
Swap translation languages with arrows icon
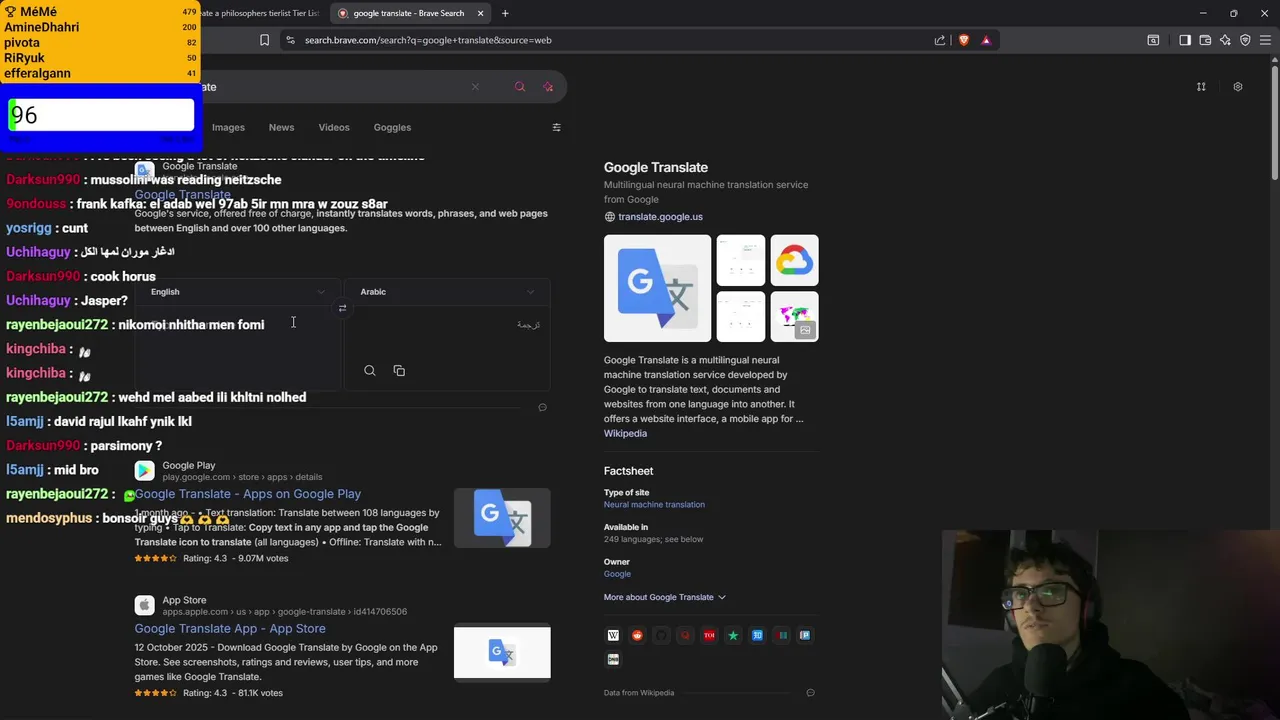coord(342,308)
